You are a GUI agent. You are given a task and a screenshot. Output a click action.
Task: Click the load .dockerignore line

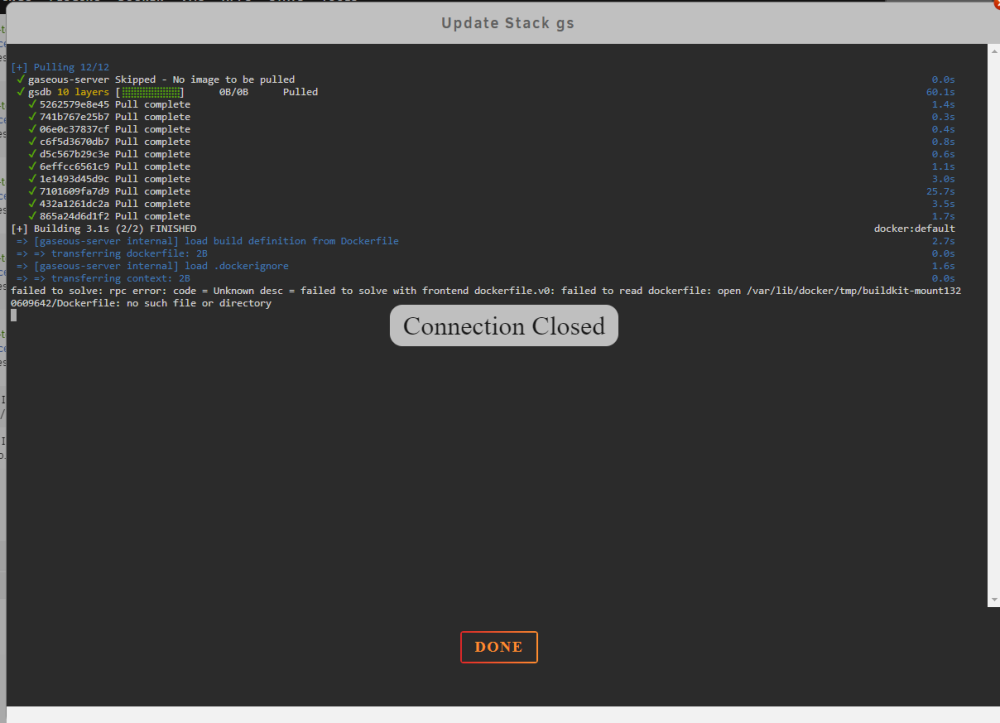pyautogui.click(x=152, y=266)
